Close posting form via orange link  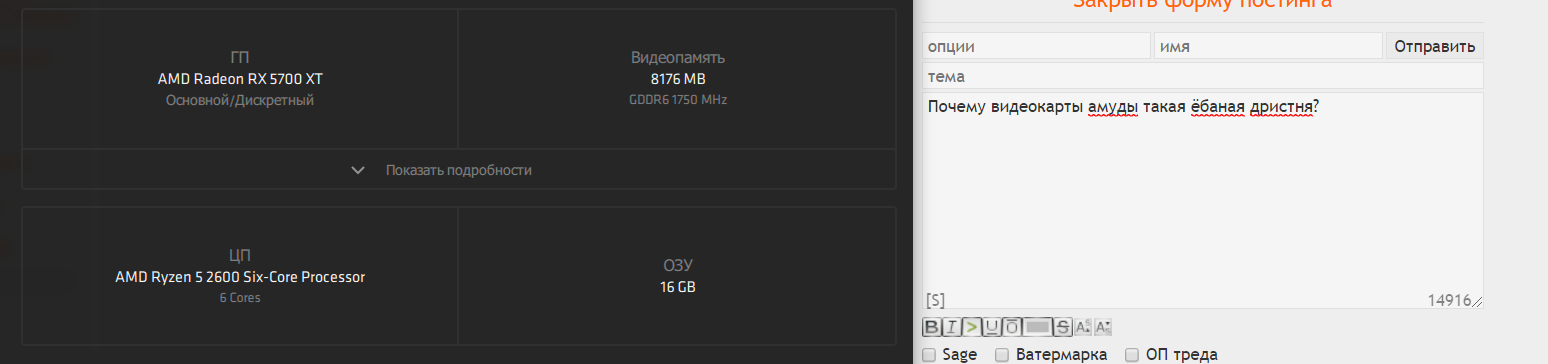click(x=1201, y=3)
